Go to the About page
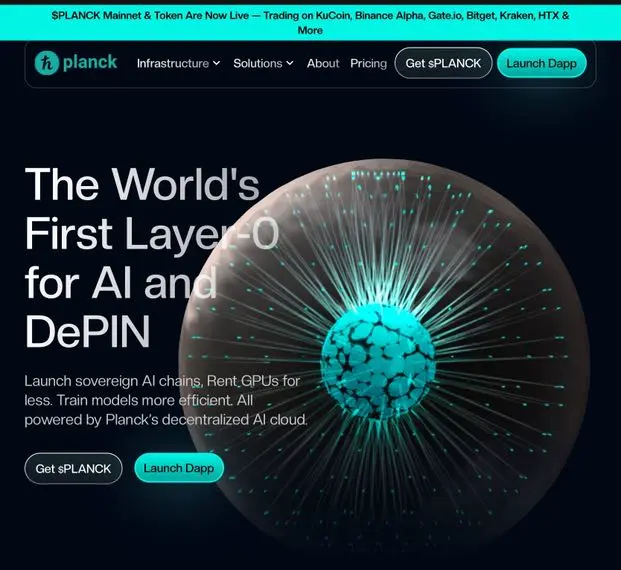 point(323,63)
